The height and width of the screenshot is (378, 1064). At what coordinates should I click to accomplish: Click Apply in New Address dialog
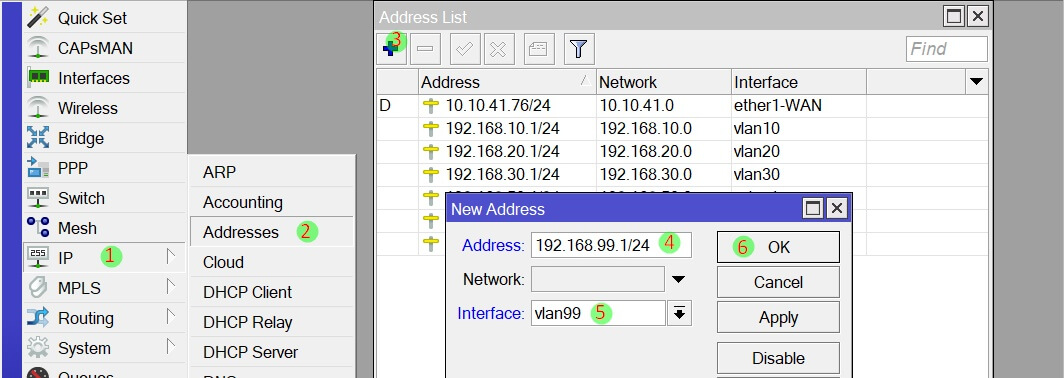(x=778, y=317)
